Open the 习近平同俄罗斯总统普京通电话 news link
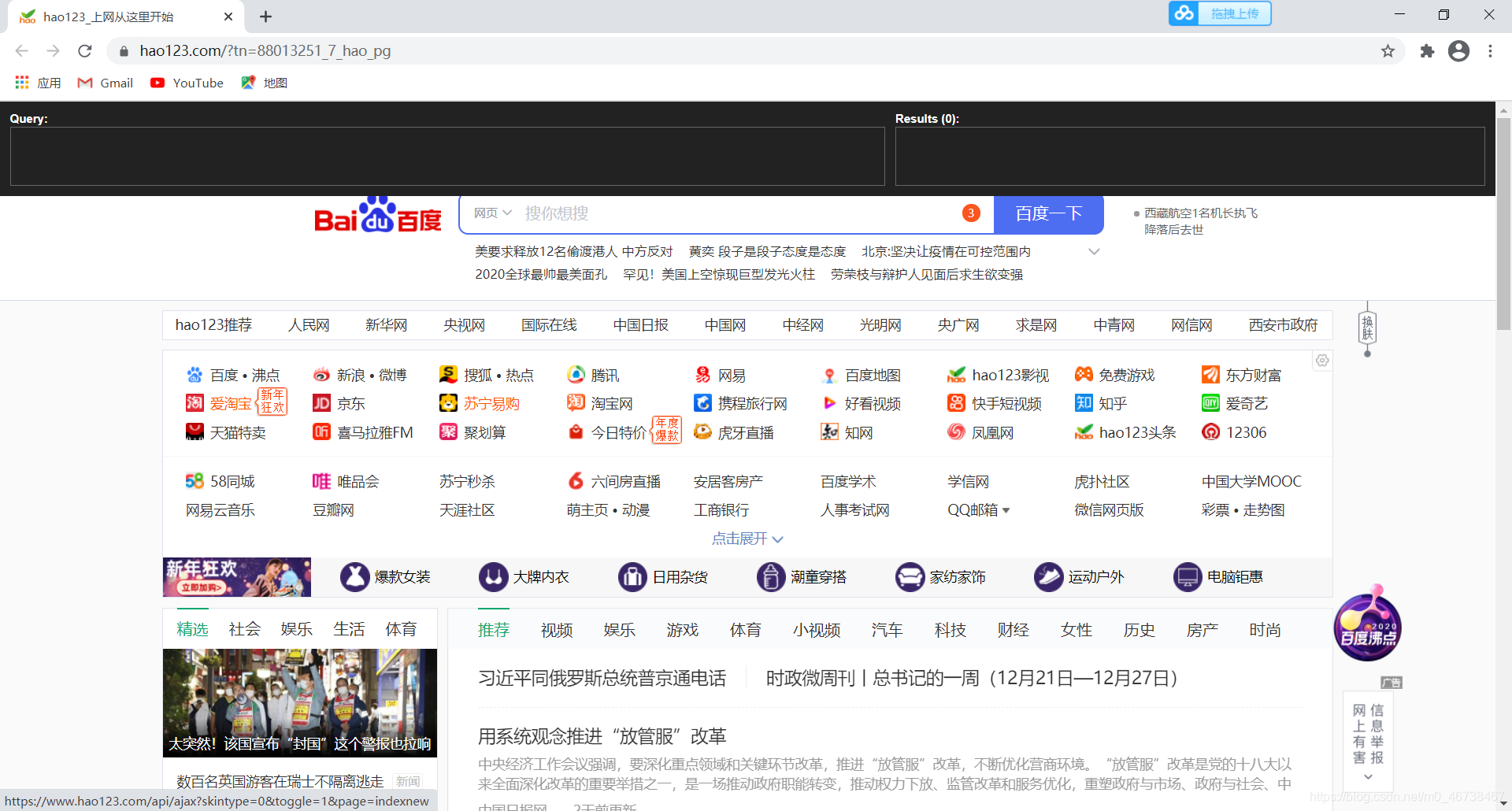Screen dimensions: 1512x811 (602, 678)
